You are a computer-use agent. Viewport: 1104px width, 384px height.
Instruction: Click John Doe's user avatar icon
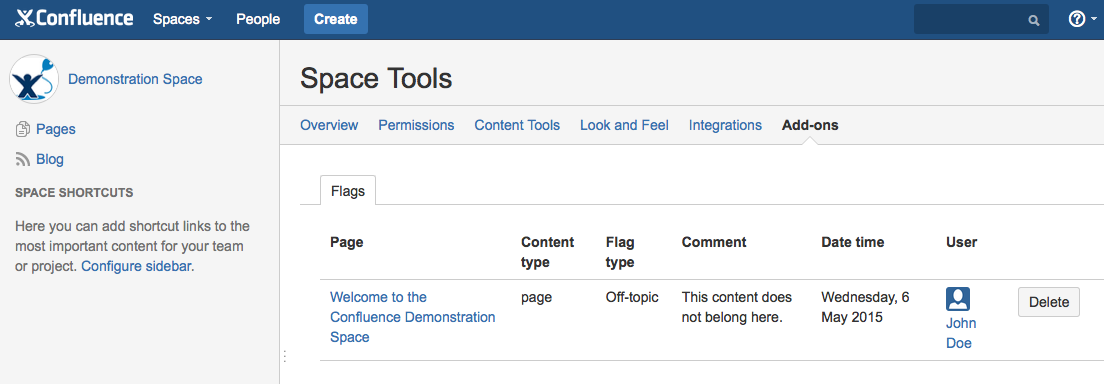[958, 299]
